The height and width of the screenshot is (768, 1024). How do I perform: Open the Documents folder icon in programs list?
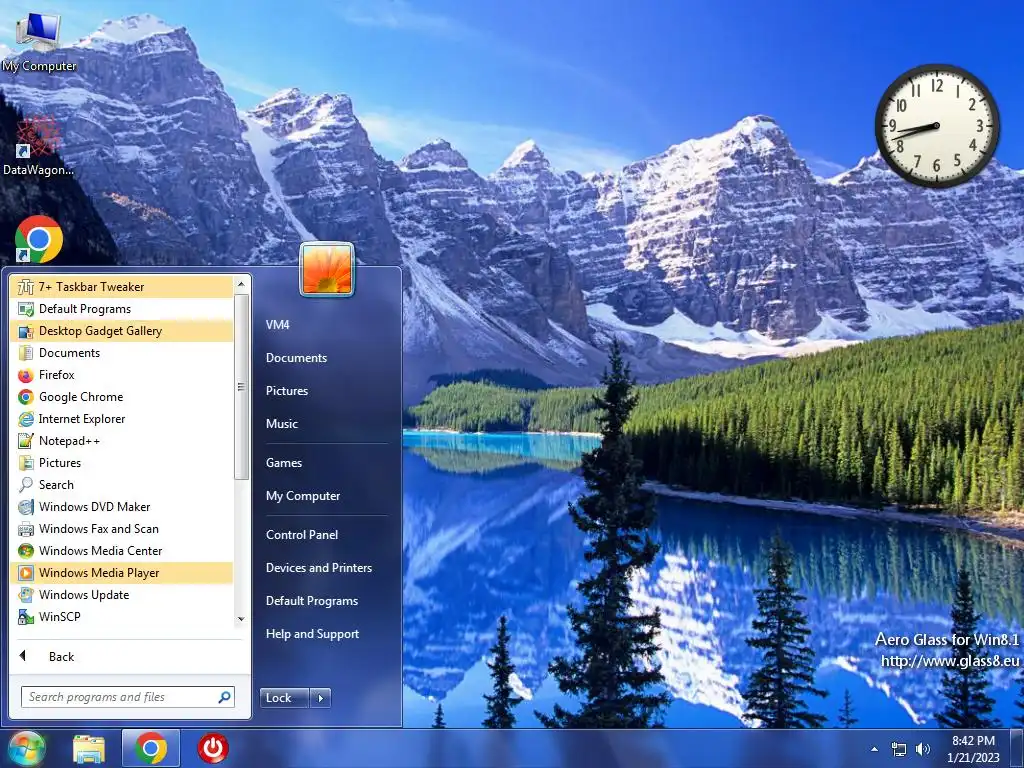pos(25,353)
